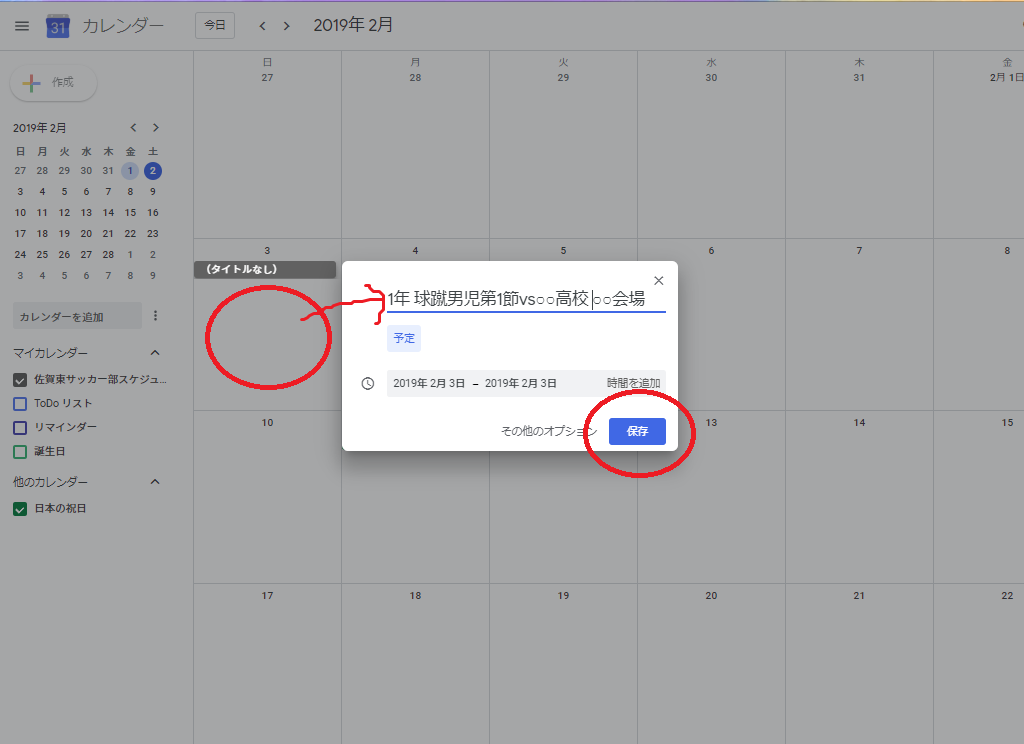Go to previous month in header
Image resolution: width=1024 pixels, height=744 pixels.
click(263, 26)
